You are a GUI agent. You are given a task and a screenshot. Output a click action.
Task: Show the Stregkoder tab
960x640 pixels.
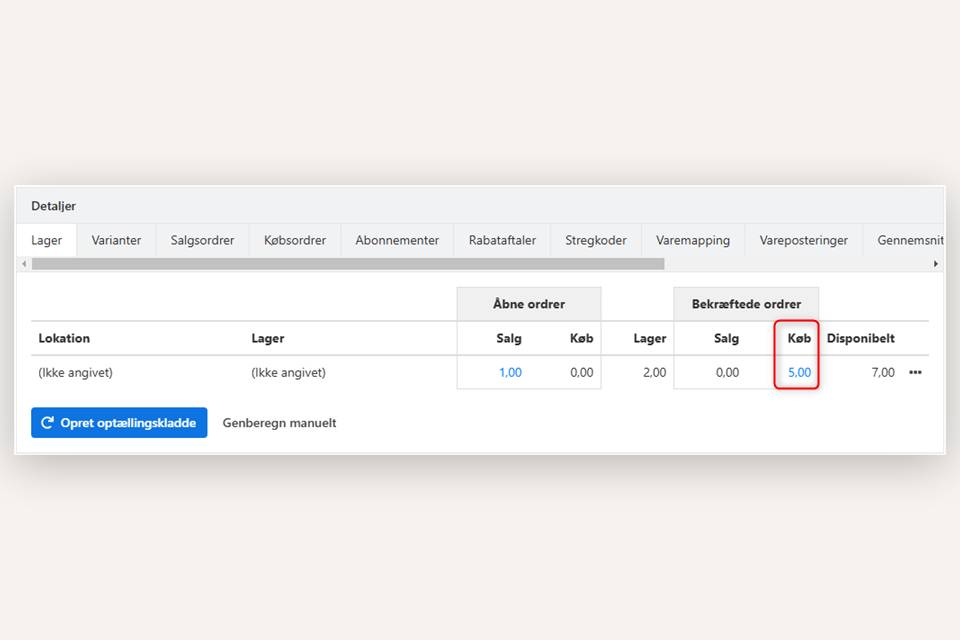pyautogui.click(x=596, y=240)
